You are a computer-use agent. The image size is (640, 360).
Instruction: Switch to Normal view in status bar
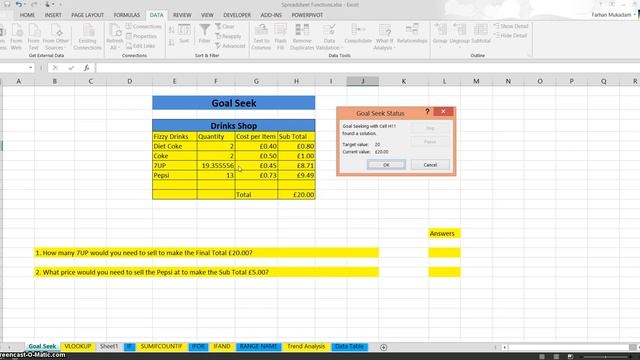[542, 356]
